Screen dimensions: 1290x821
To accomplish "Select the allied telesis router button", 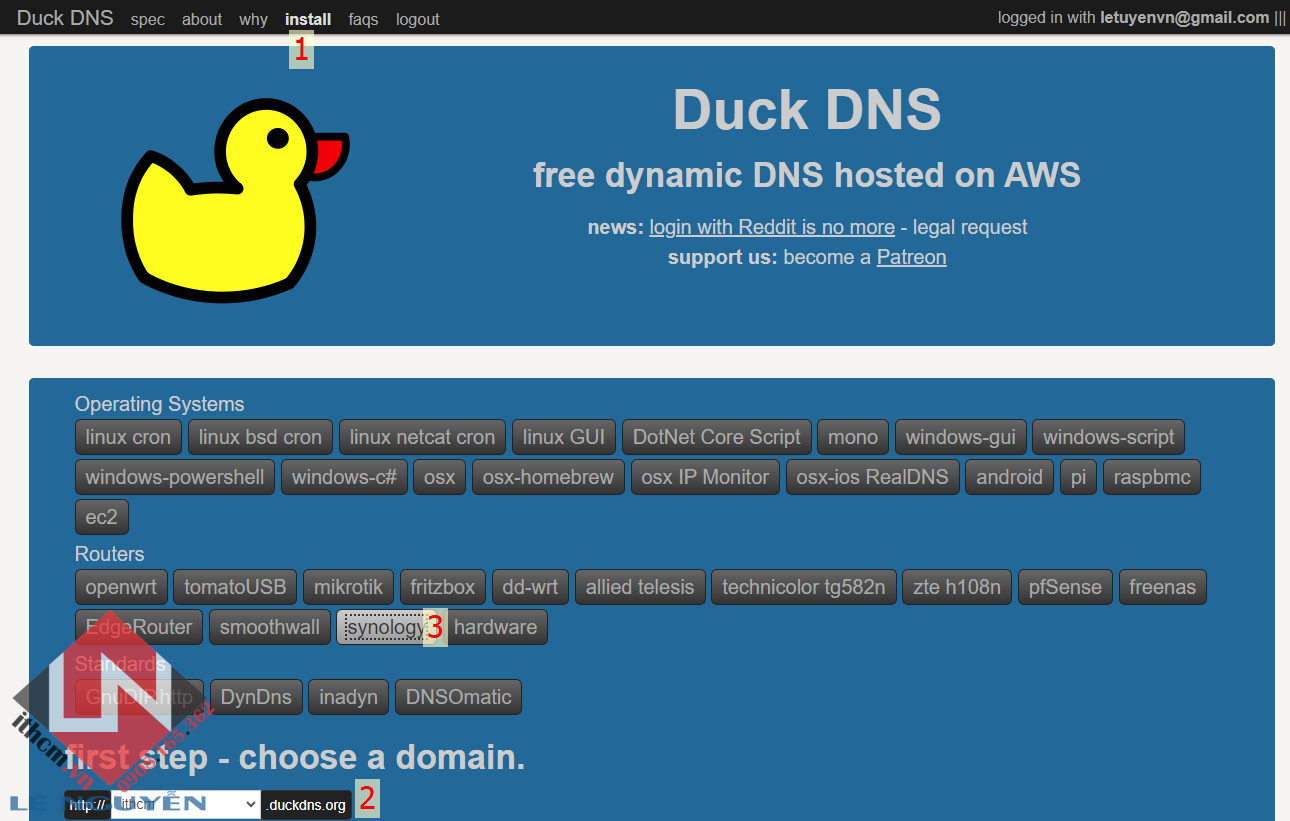I will point(640,587).
